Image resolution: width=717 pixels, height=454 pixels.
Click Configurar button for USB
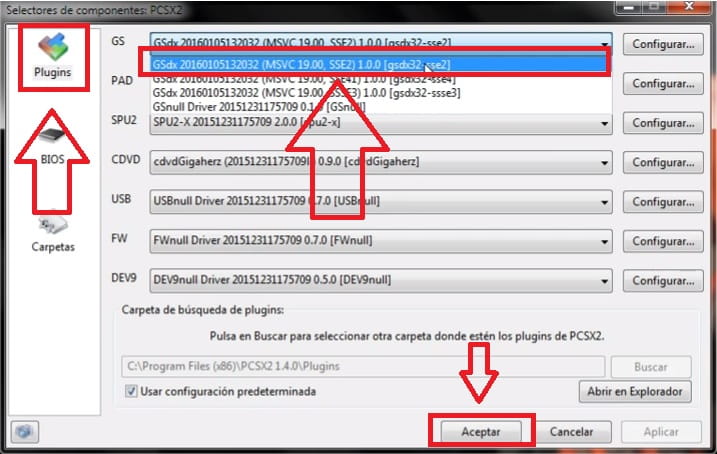pyautogui.click(x=663, y=202)
